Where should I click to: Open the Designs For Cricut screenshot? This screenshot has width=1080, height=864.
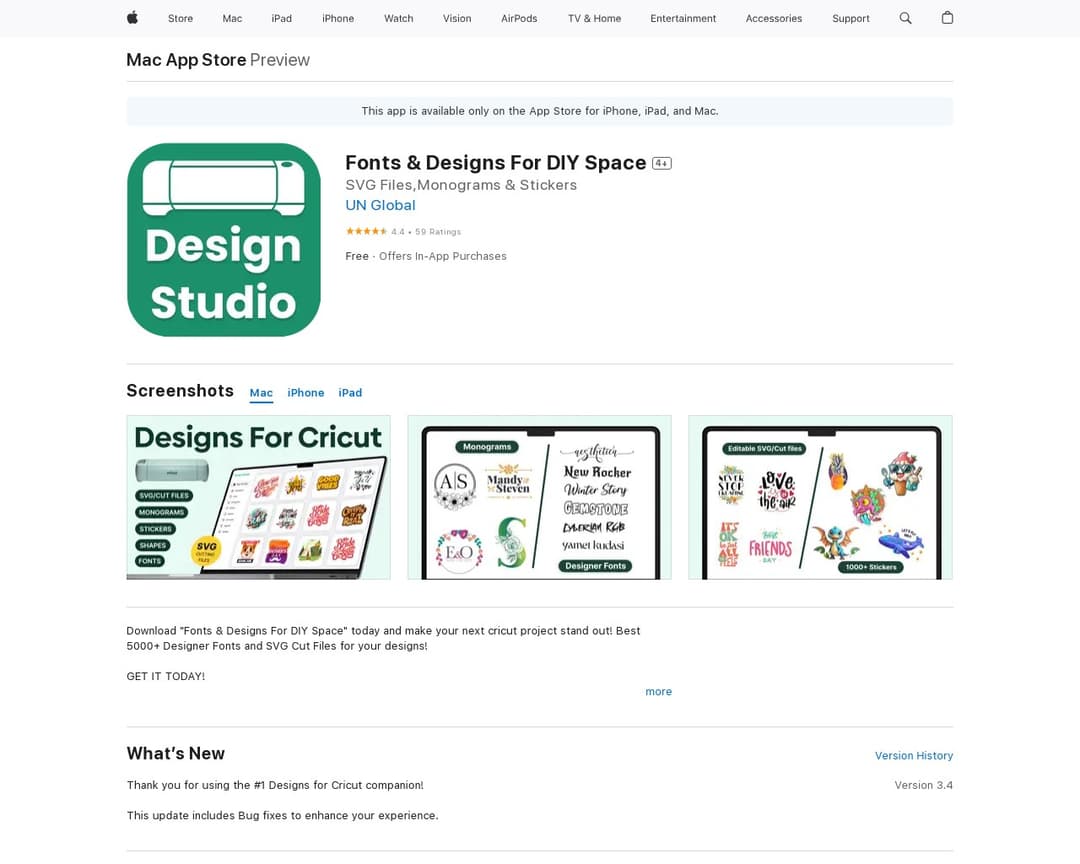[x=258, y=497]
